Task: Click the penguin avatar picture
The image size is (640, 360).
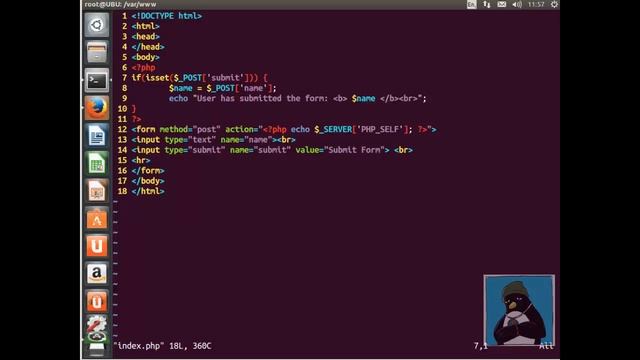Action: point(519,310)
